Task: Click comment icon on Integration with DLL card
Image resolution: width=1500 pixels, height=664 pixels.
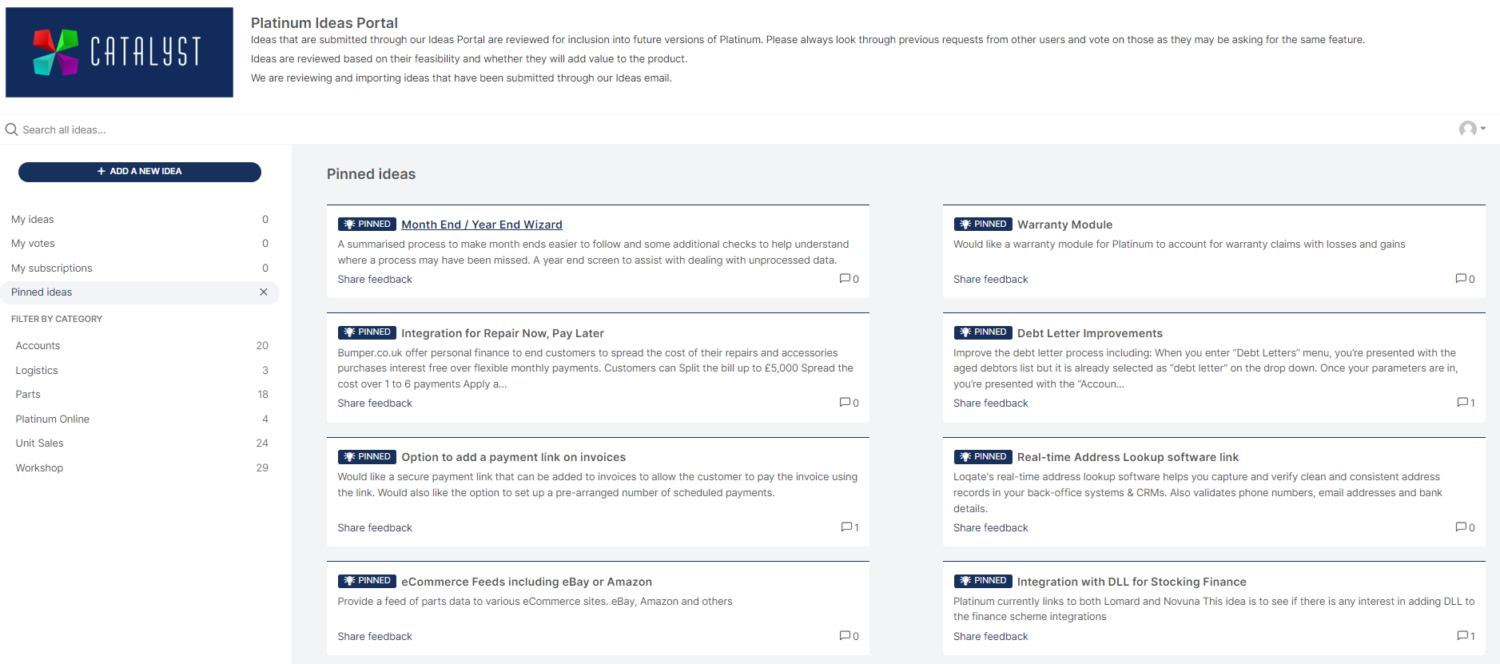Action: click(1461, 636)
